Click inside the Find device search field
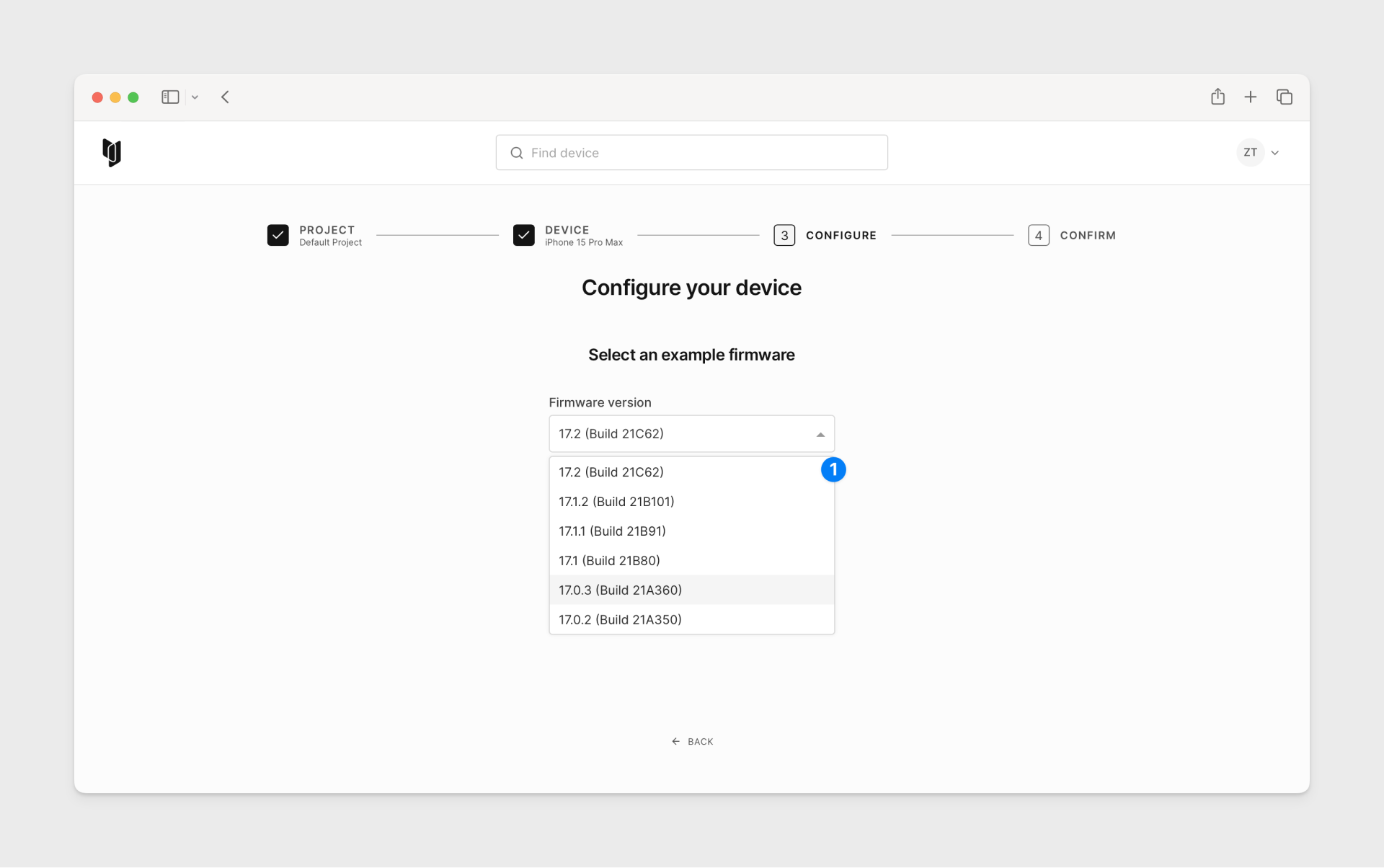The image size is (1384, 868). coord(692,152)
